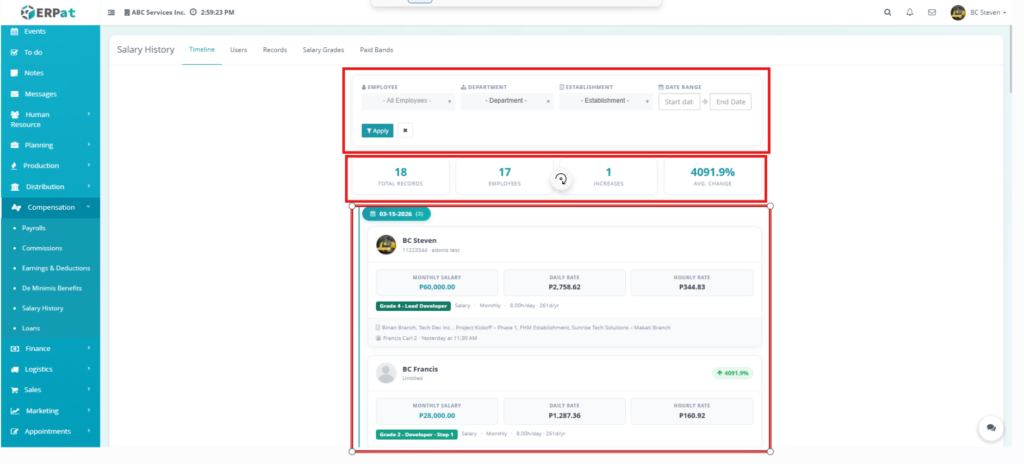
Task: Click the circular refresh arrow icon
Action: click(561, 179)
